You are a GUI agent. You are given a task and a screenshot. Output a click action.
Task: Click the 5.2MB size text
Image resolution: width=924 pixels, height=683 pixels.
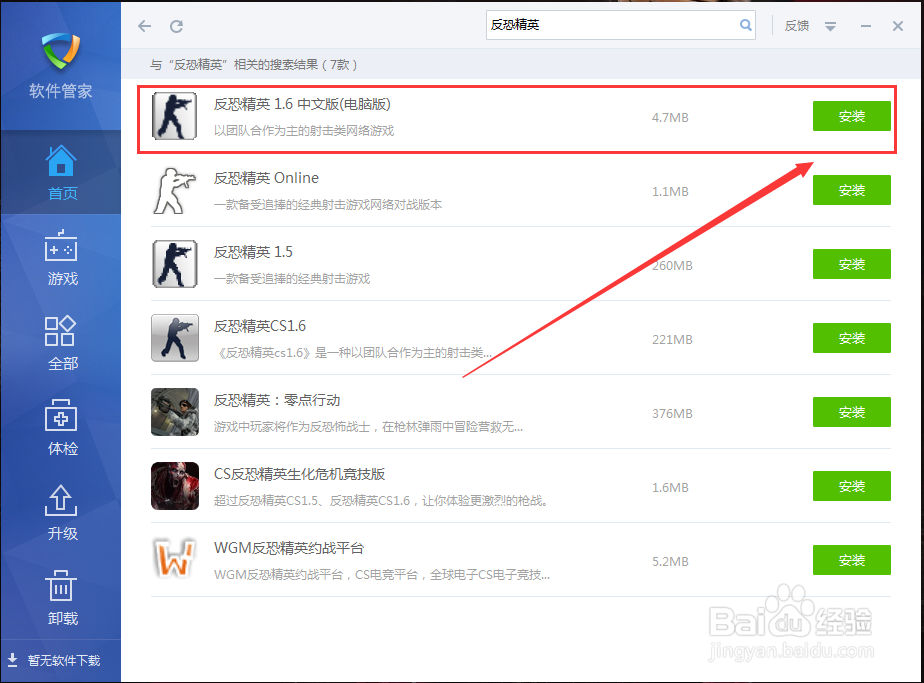(670, 562)
